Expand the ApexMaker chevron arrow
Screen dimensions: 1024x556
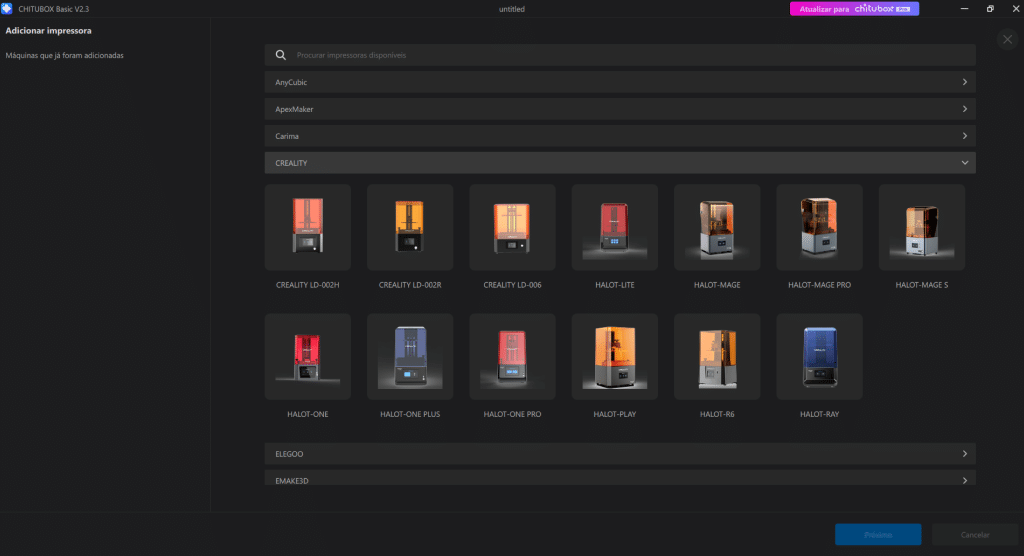click(x=965, y=109)
